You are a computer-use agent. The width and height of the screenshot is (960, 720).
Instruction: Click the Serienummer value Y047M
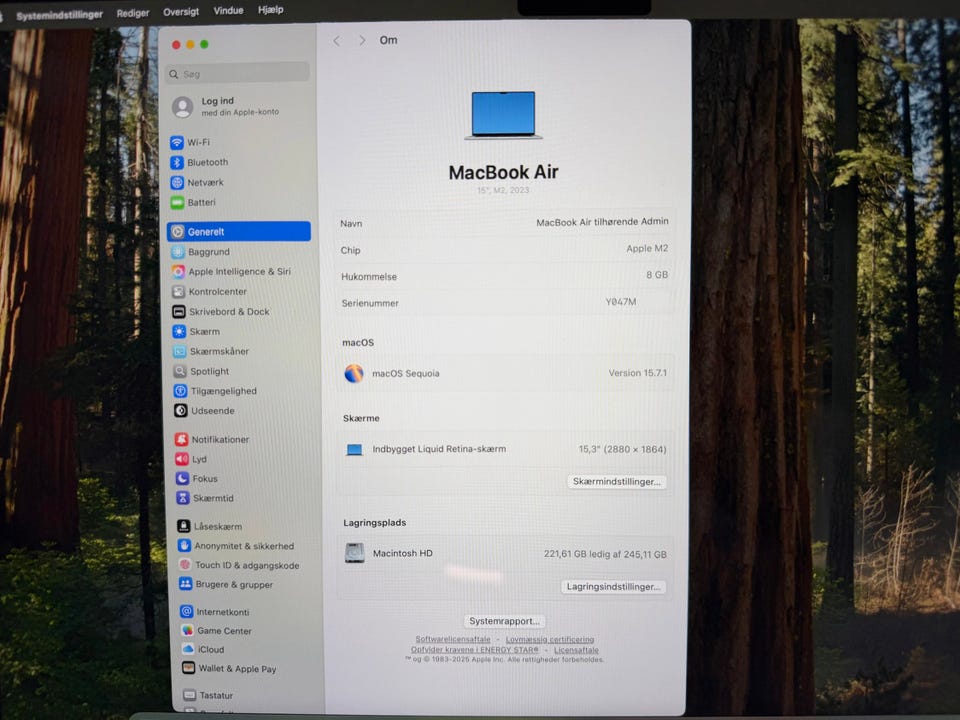(621, 302)
